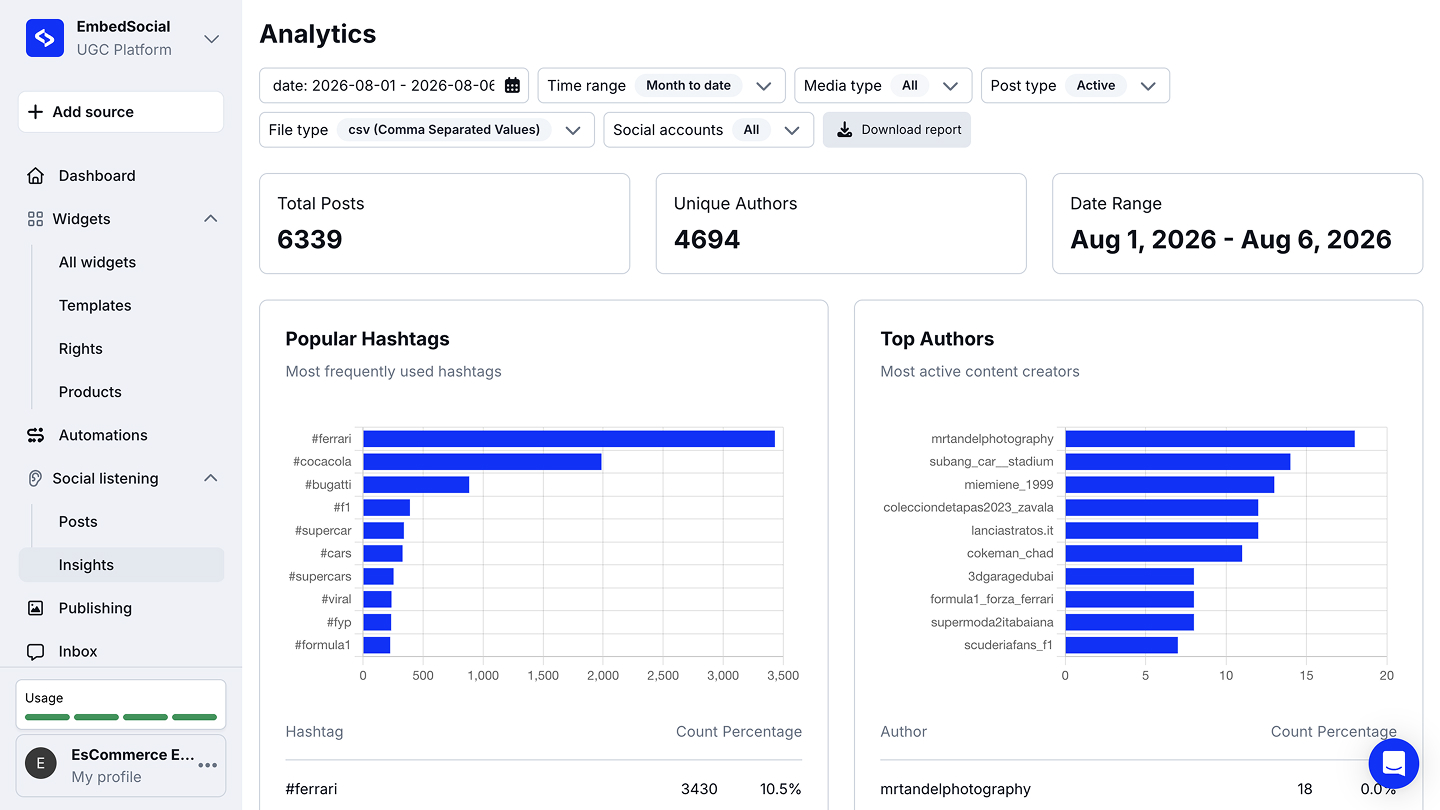Open the workspace switcher chevron beside EmbedSocial

pos(211,39)
